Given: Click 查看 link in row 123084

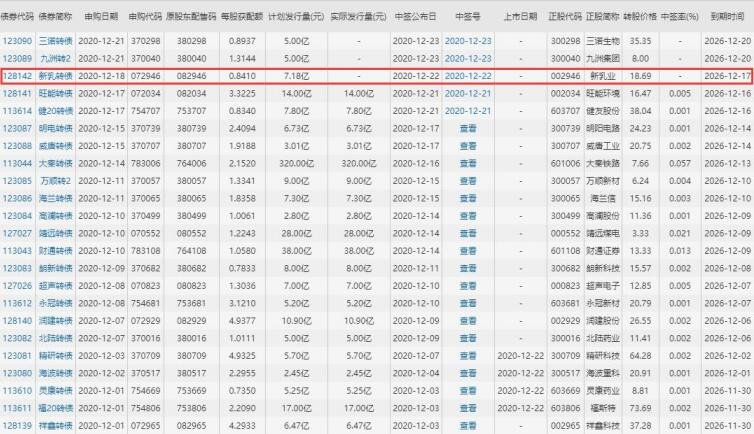Looking at the screenshot, I should [468, 216].
